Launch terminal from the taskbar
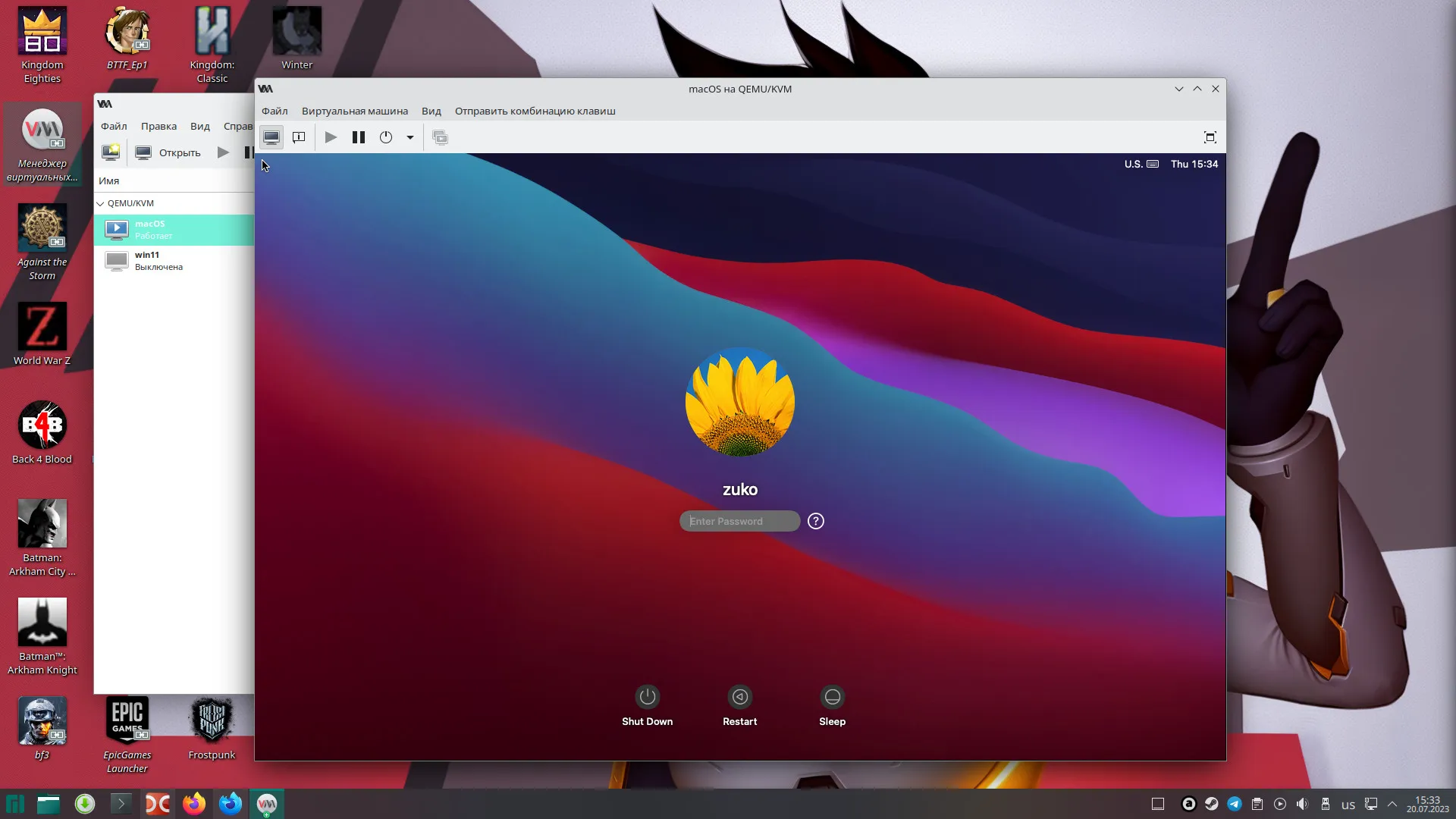This screenshot has width=1456, height=819. tap(121, 804)
